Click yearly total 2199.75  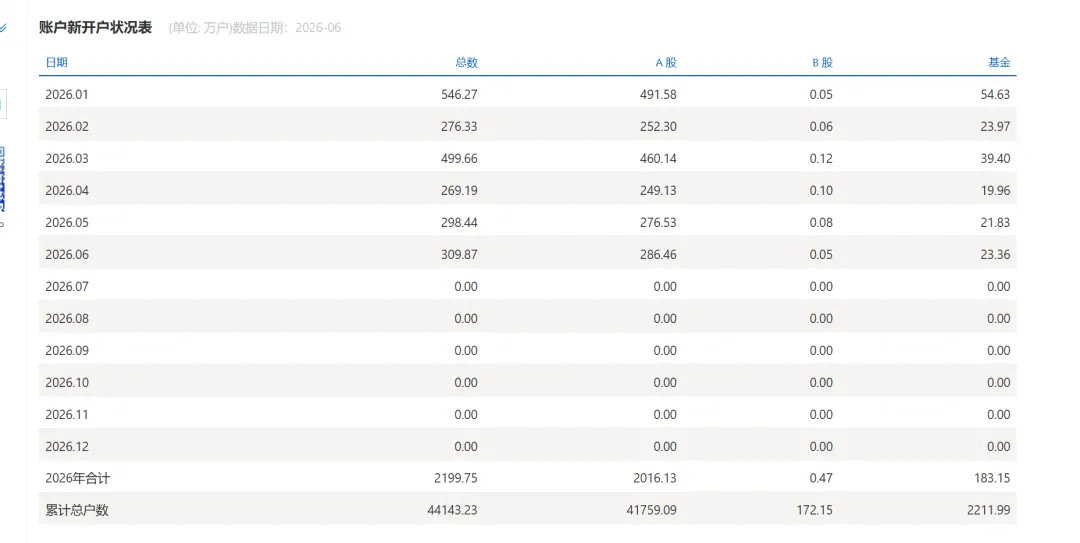(x=455, y=478)
